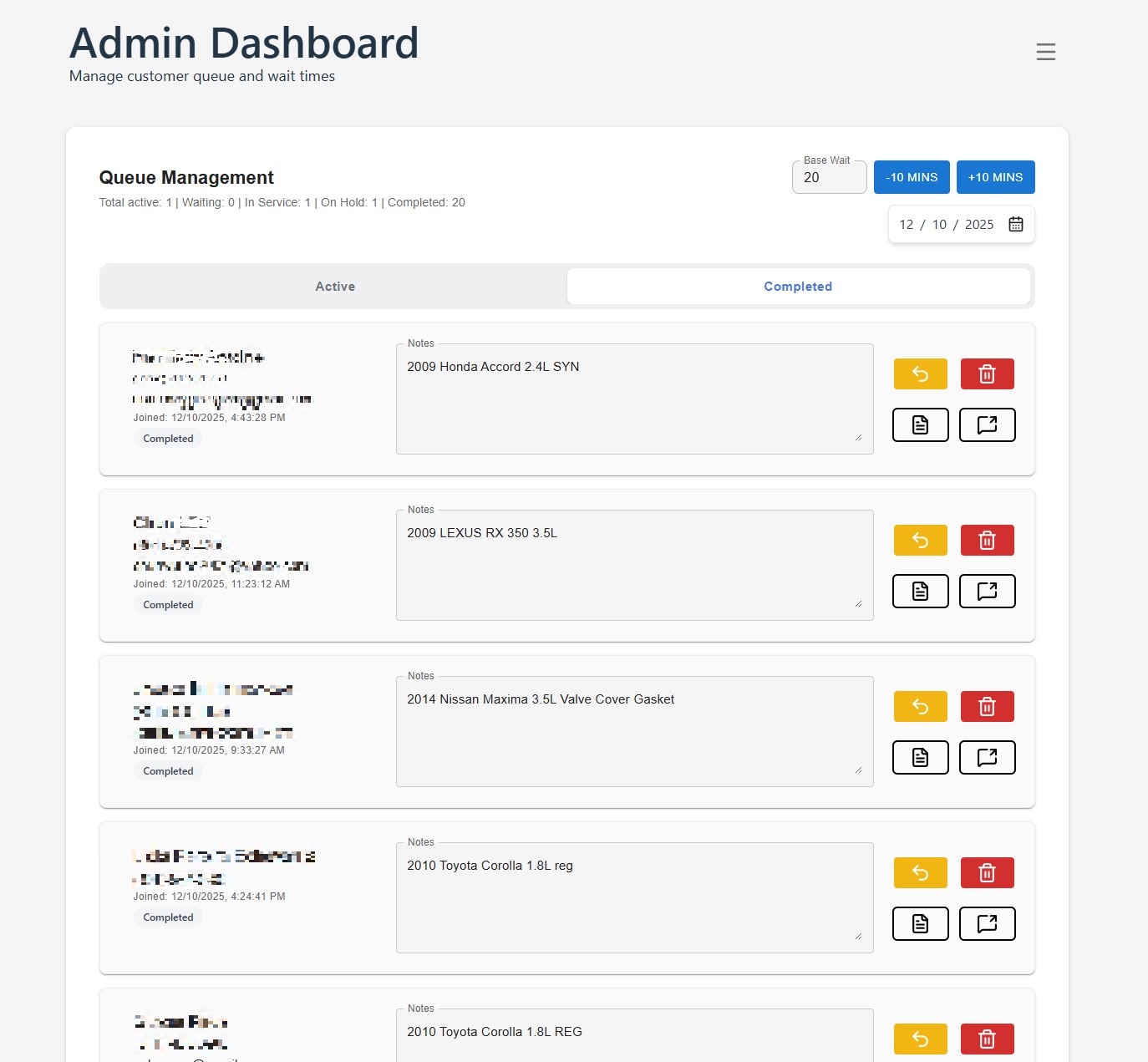Click calendar icon in date picker
The image size is (1148, 1062).
[x=1015, y=224]
